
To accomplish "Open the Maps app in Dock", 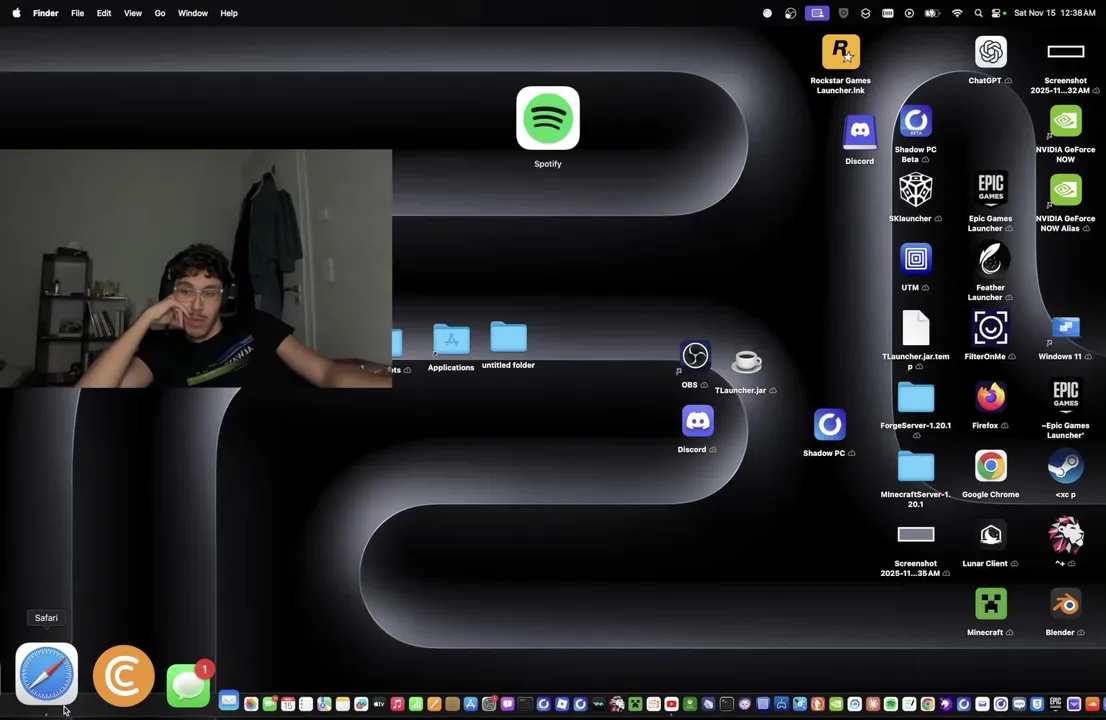I will 324,704.
